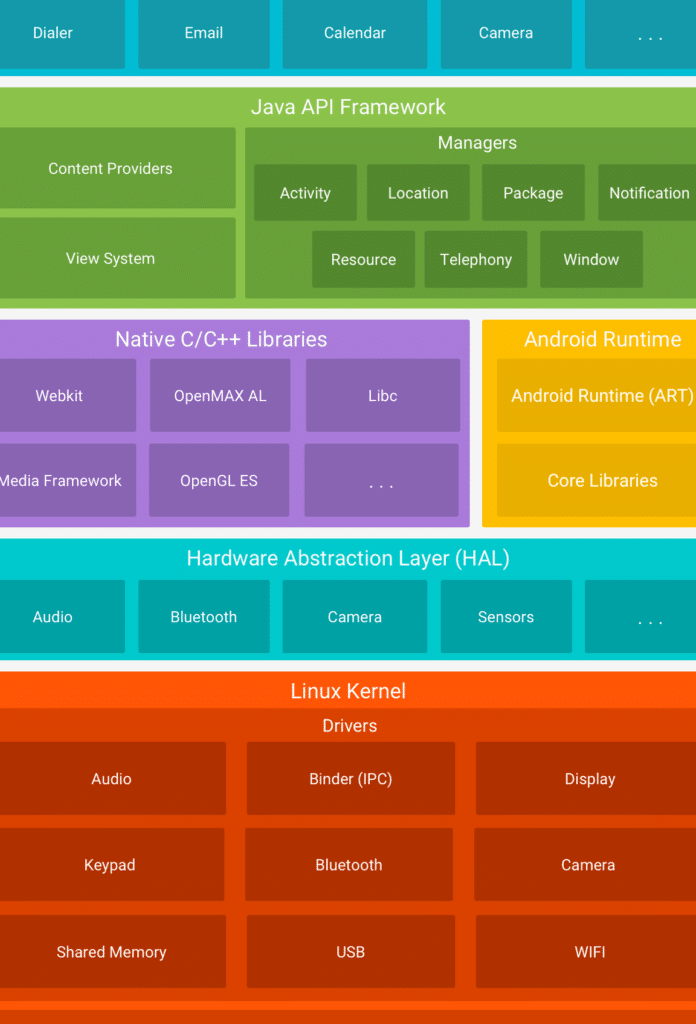Viewport: 696px width, 1024px height.
Task: Select the Resource manager box
Action: click(363, 259)
